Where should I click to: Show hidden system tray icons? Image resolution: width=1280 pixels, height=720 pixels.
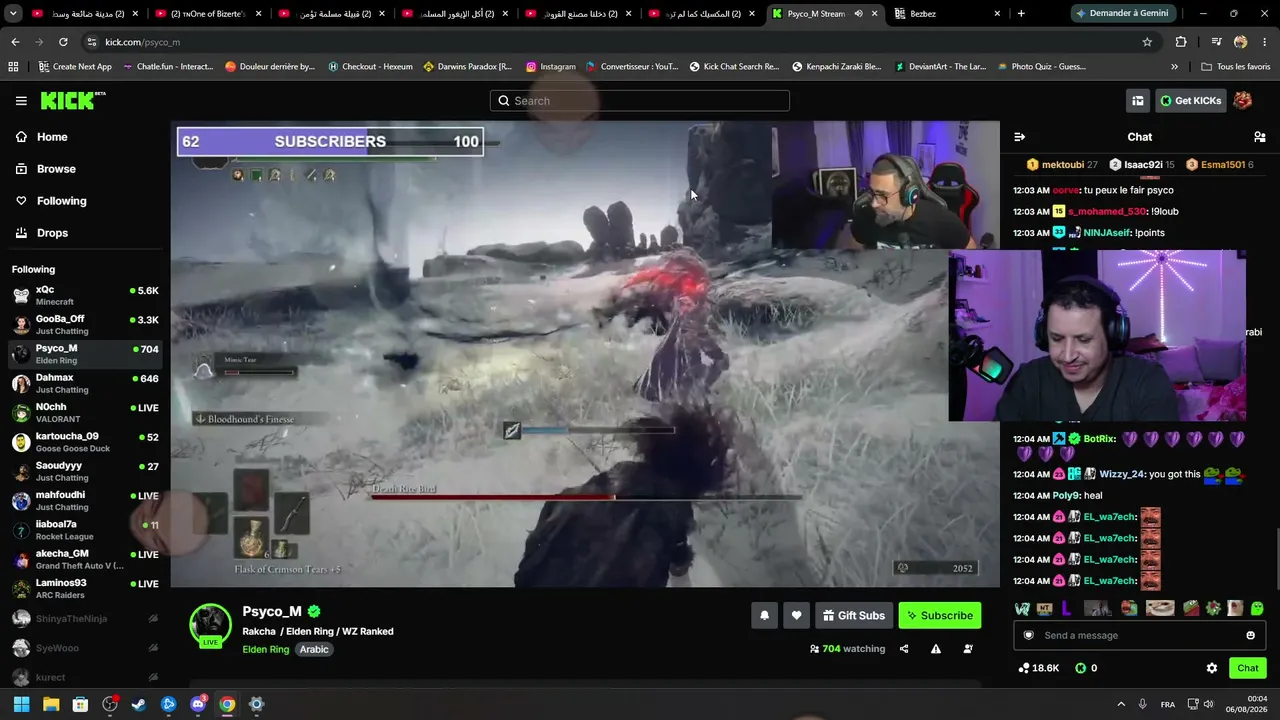pos(1121,704)
